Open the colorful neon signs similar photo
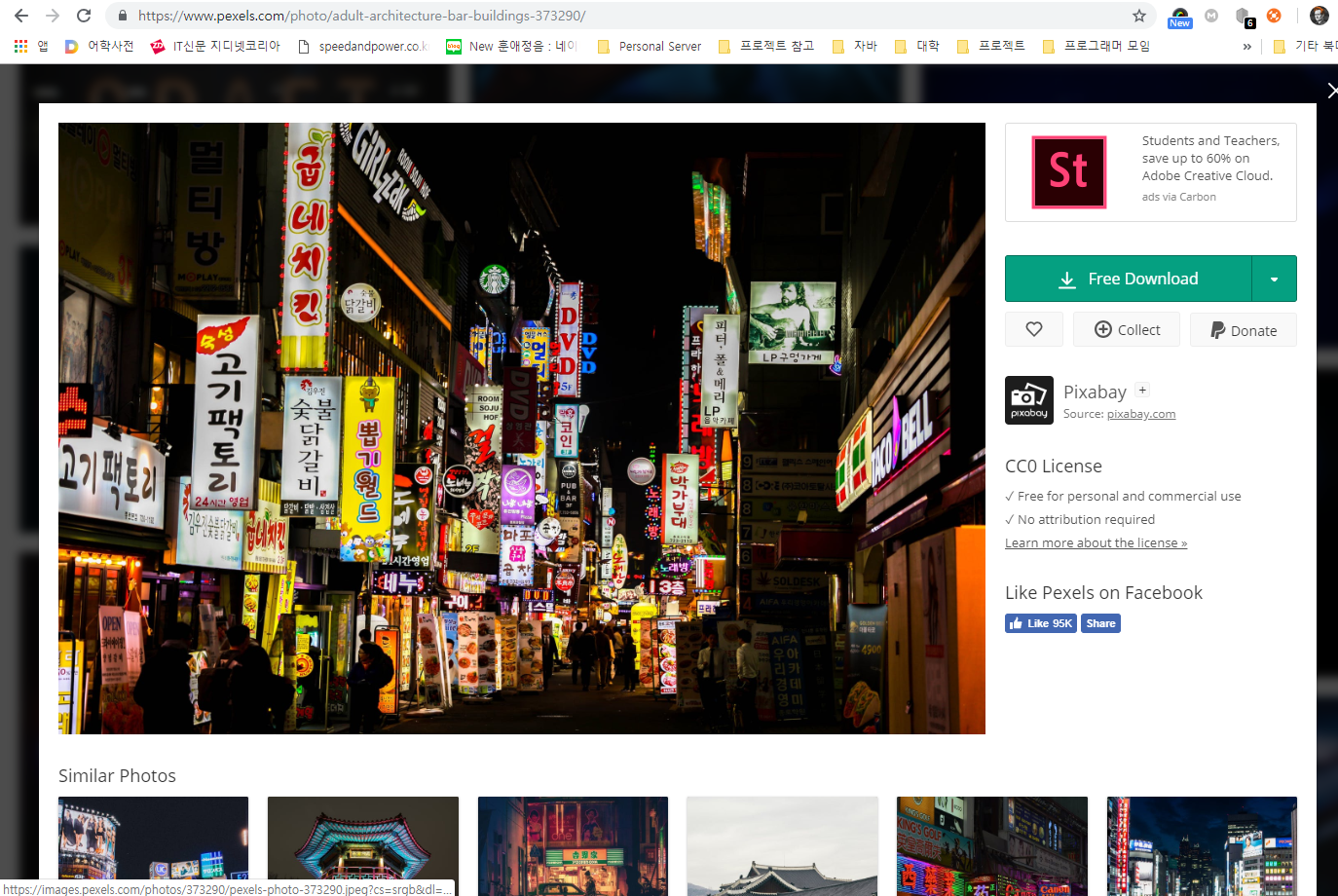 coord(992,846)
